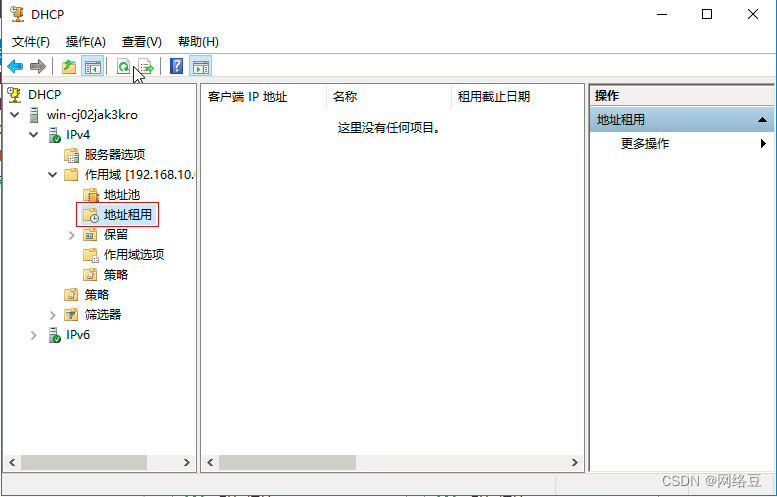The width and height of the screenshot is (777, 497).
Task: Click the tree pane scroll right arrow
Action: [187, 463]
